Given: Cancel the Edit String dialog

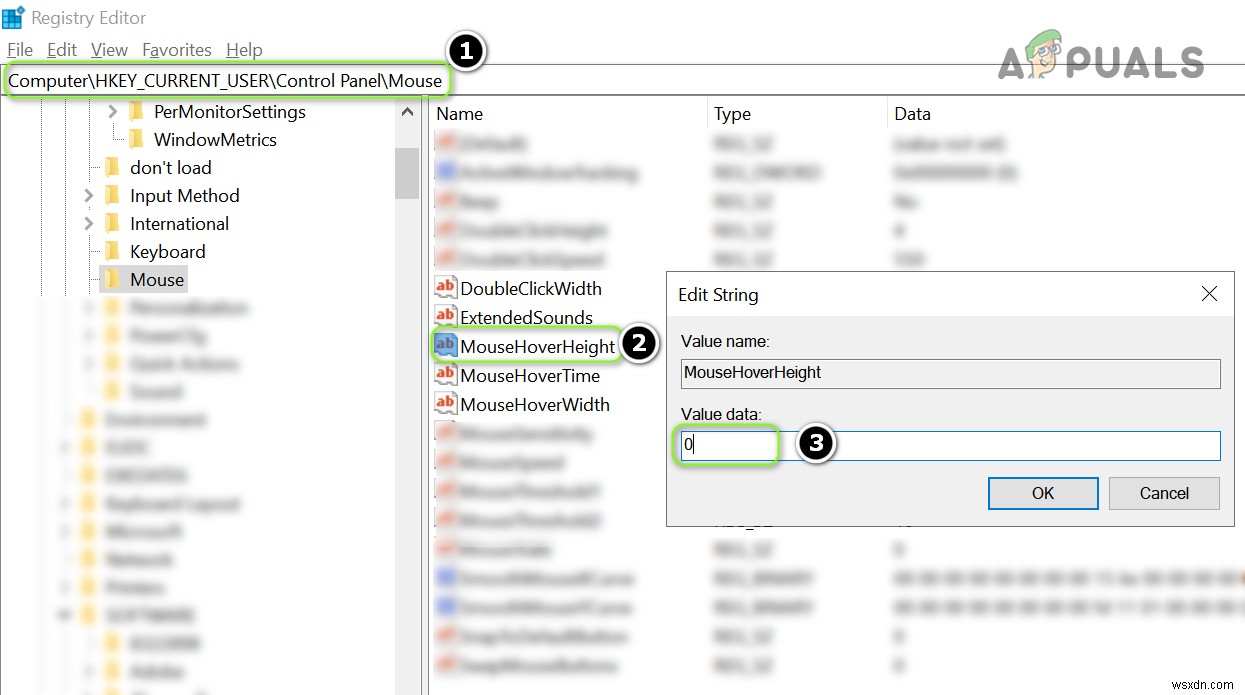Looking at the screenshot, I should [x=1164, y=493].
